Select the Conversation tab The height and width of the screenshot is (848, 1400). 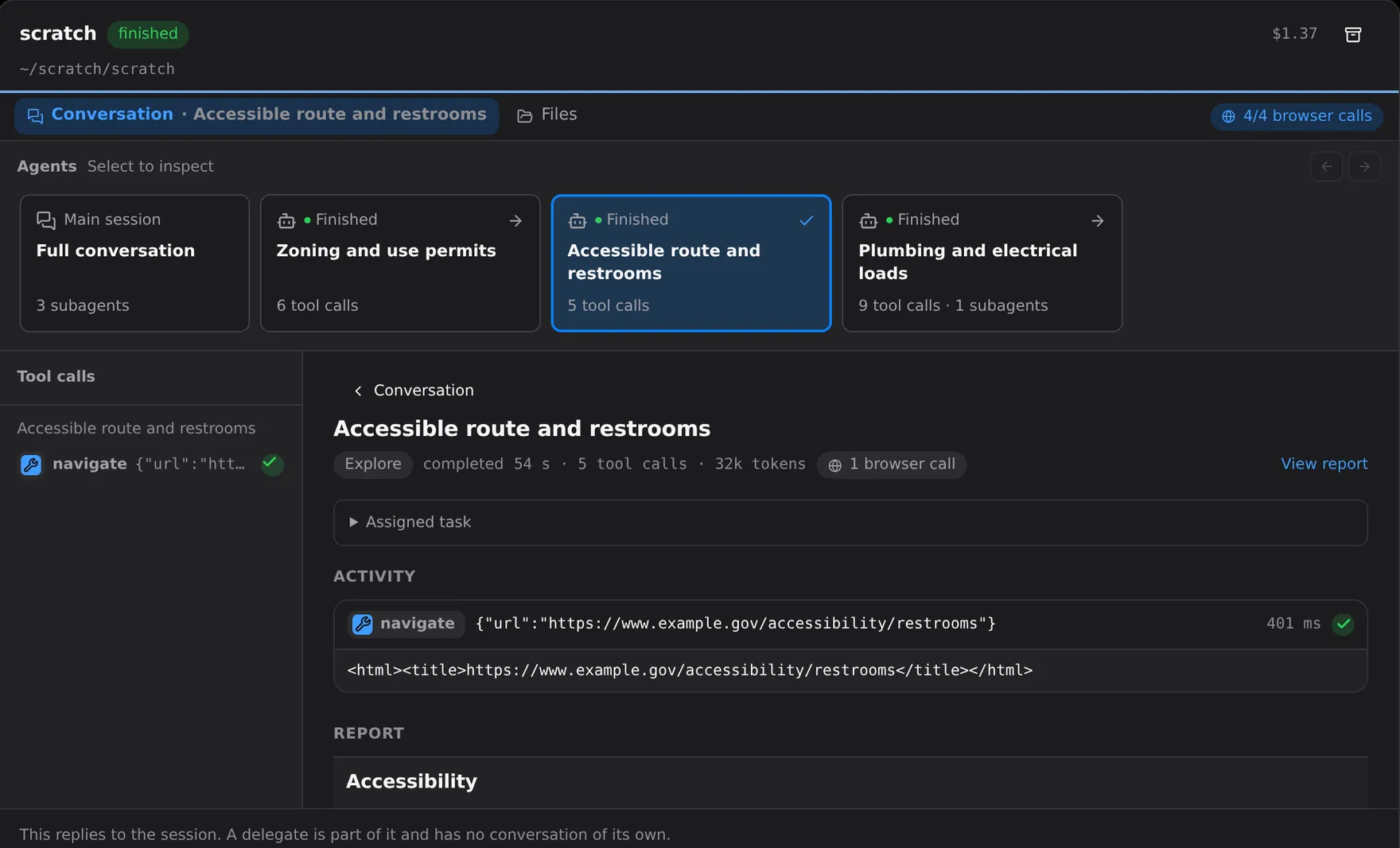(257, 115)
